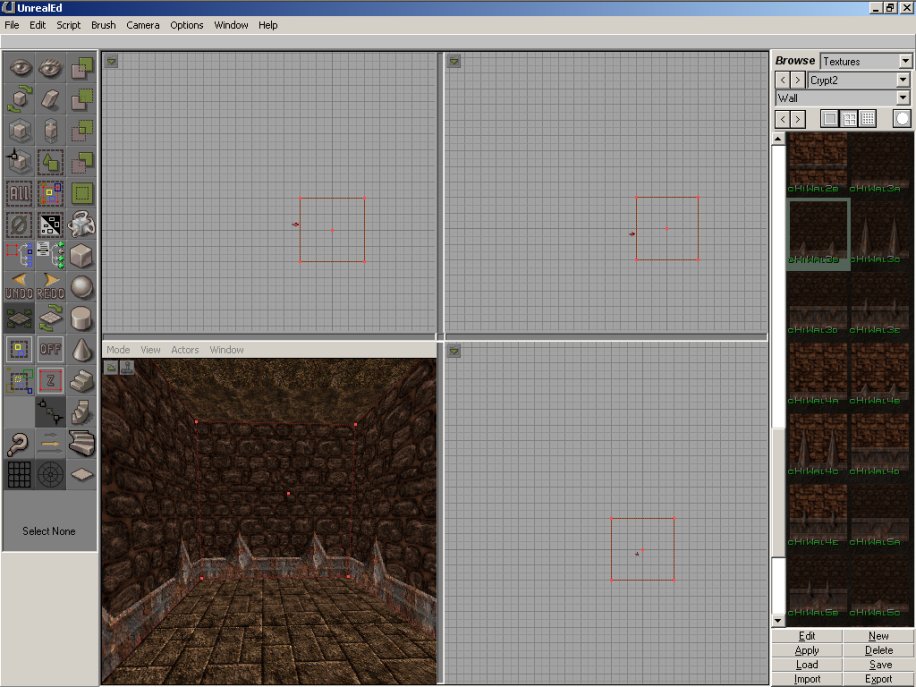The width and height of the screenshot is (916, 687).
Task: Toggle the square grid snap icon
Action: click(x=19, y=475)
